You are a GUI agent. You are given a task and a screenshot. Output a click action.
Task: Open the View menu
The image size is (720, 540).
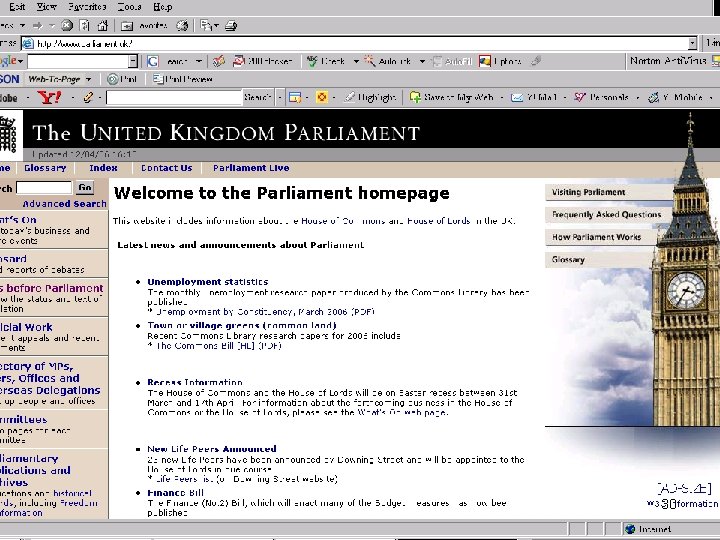pos(47,7)
